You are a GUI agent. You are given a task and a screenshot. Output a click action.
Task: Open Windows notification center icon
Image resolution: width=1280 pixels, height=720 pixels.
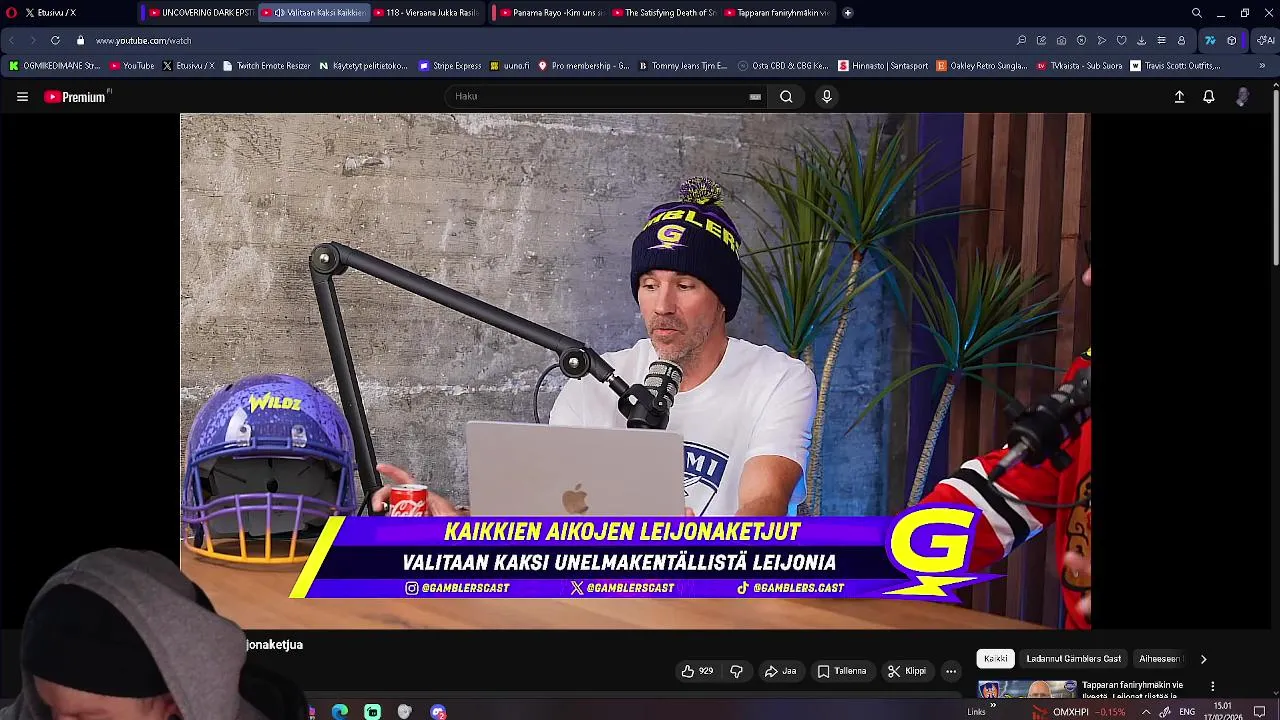[x=1260, y=712]
